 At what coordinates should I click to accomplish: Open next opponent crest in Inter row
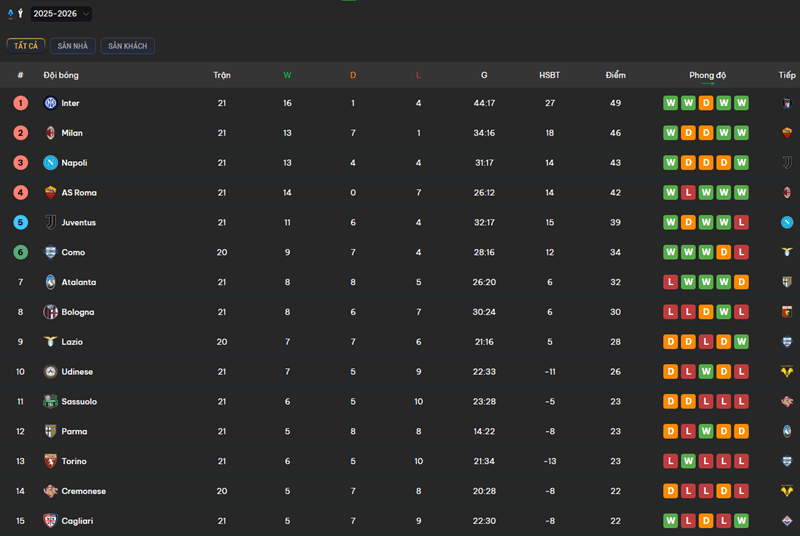click(787, 103)
